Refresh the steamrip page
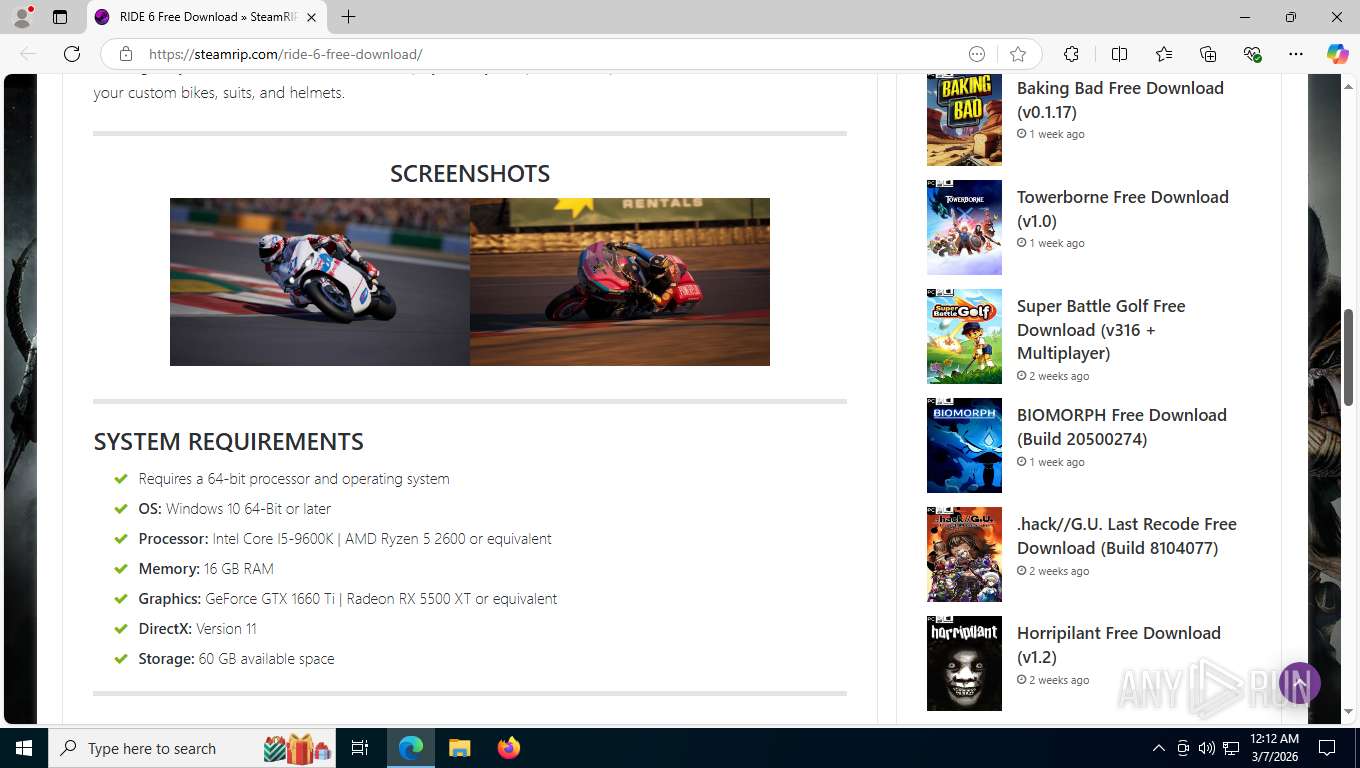Viewport: 1360px width, 768px height. (x=72, y=54)
